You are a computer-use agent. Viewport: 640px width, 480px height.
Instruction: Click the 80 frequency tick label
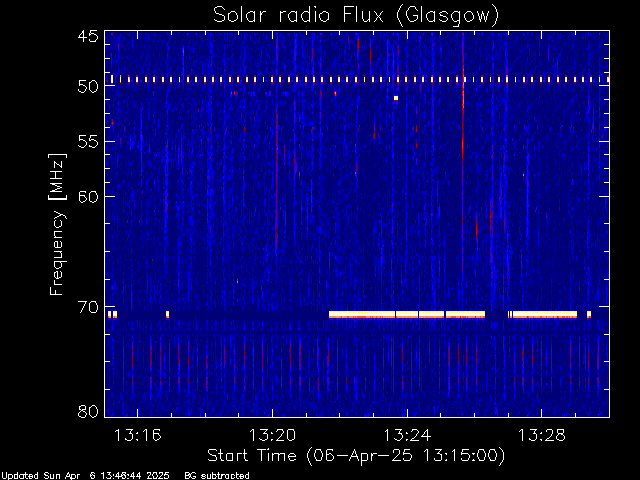pos(88,411)
